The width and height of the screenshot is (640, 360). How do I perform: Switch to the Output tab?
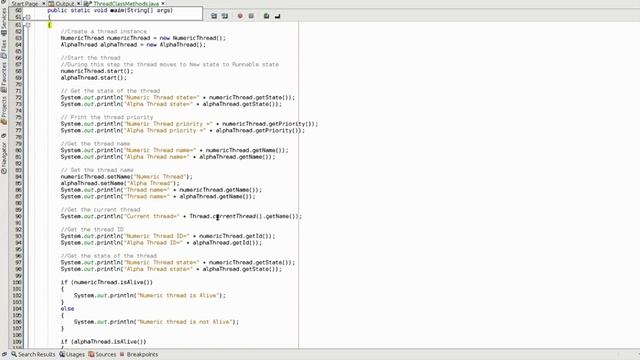(65, 3)
